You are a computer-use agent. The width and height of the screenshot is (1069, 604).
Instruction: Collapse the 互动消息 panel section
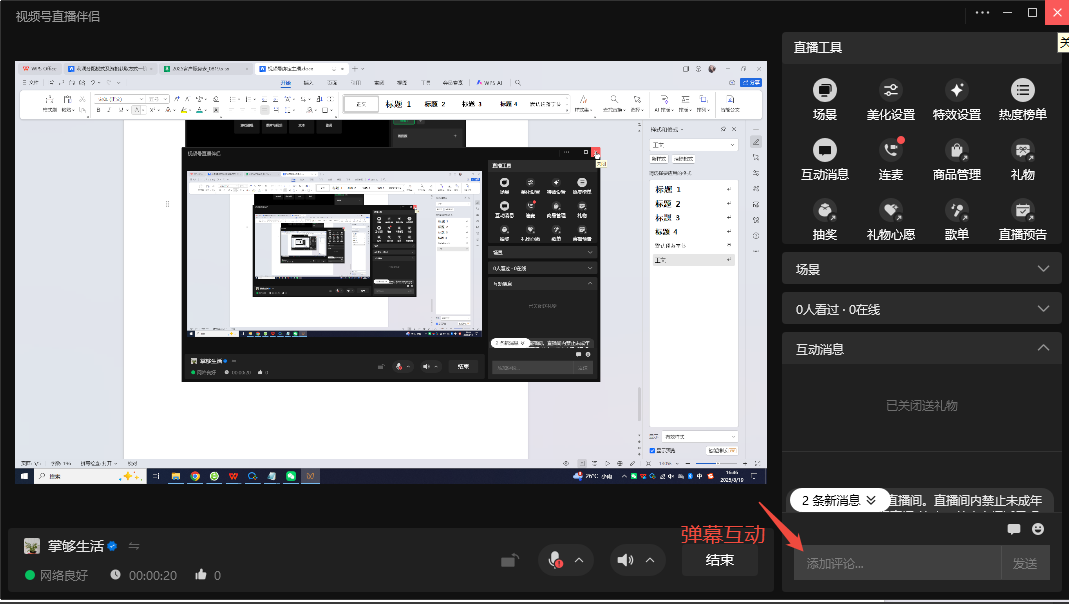(x=1043, y=349)
